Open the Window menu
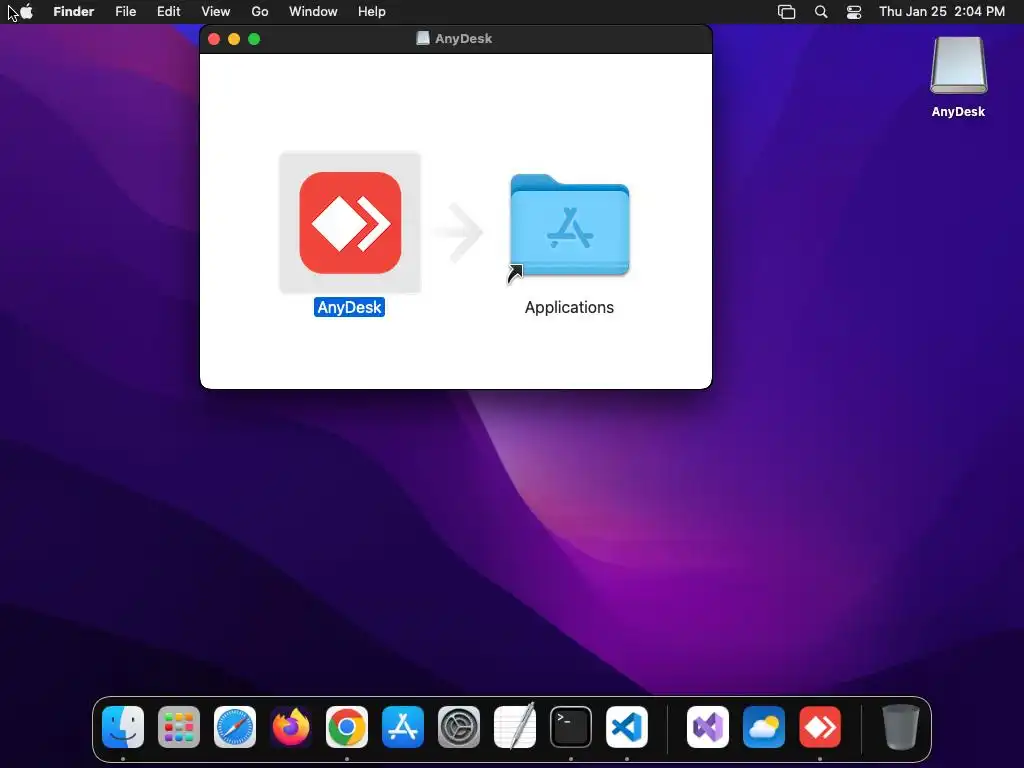The height and width of the screenshot is (768, 1024). click(313, 12)
